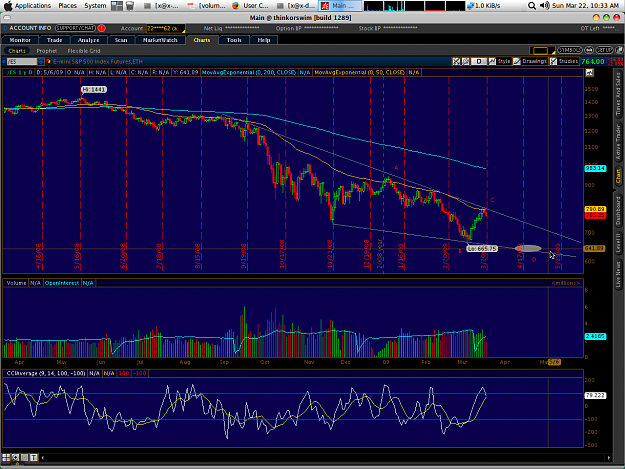Viewport: 625px width, 469px height.
Task: Select the Charts sub-tab
Action: click(x=17, y=51)
